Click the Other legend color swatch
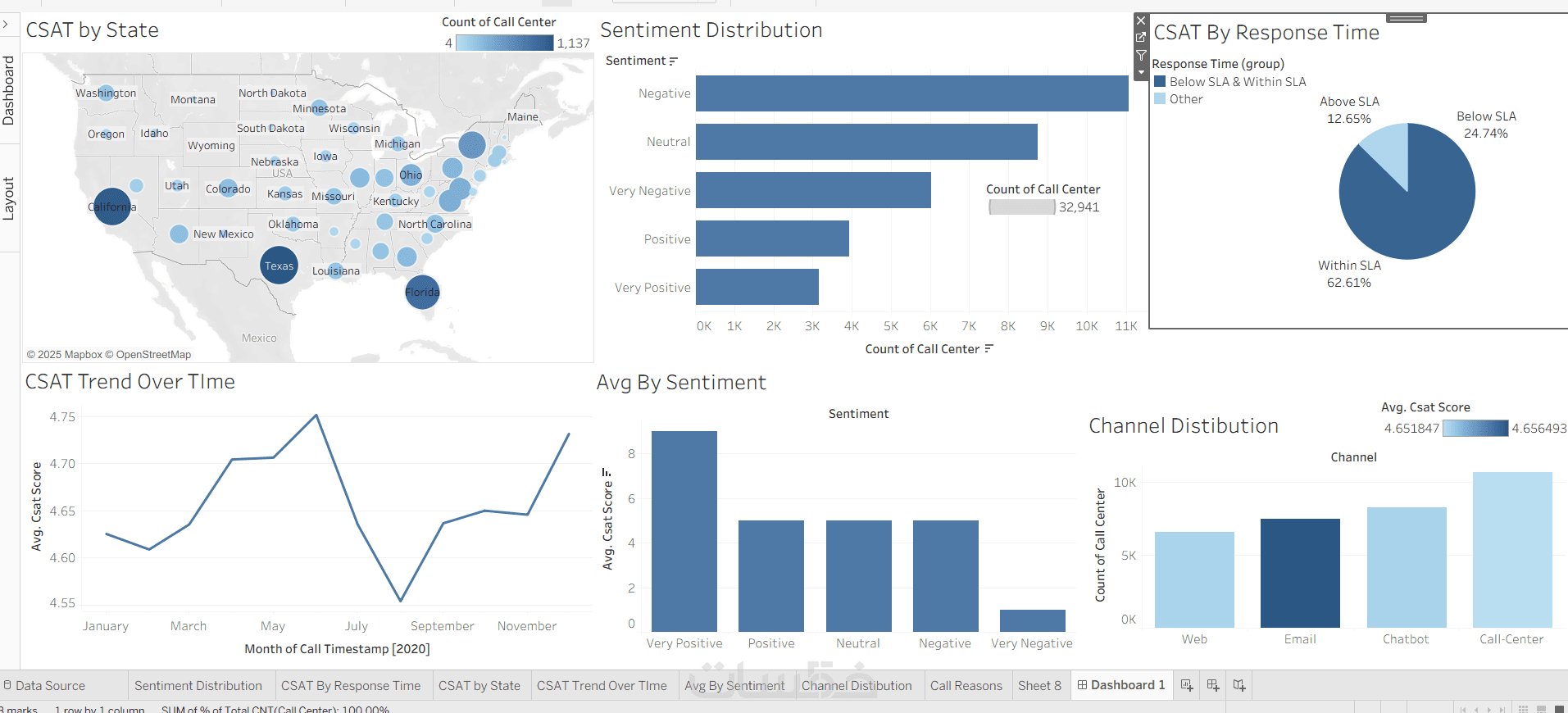The width and height of the screenshot is (1568, 713). click(x=1160, y=99)
